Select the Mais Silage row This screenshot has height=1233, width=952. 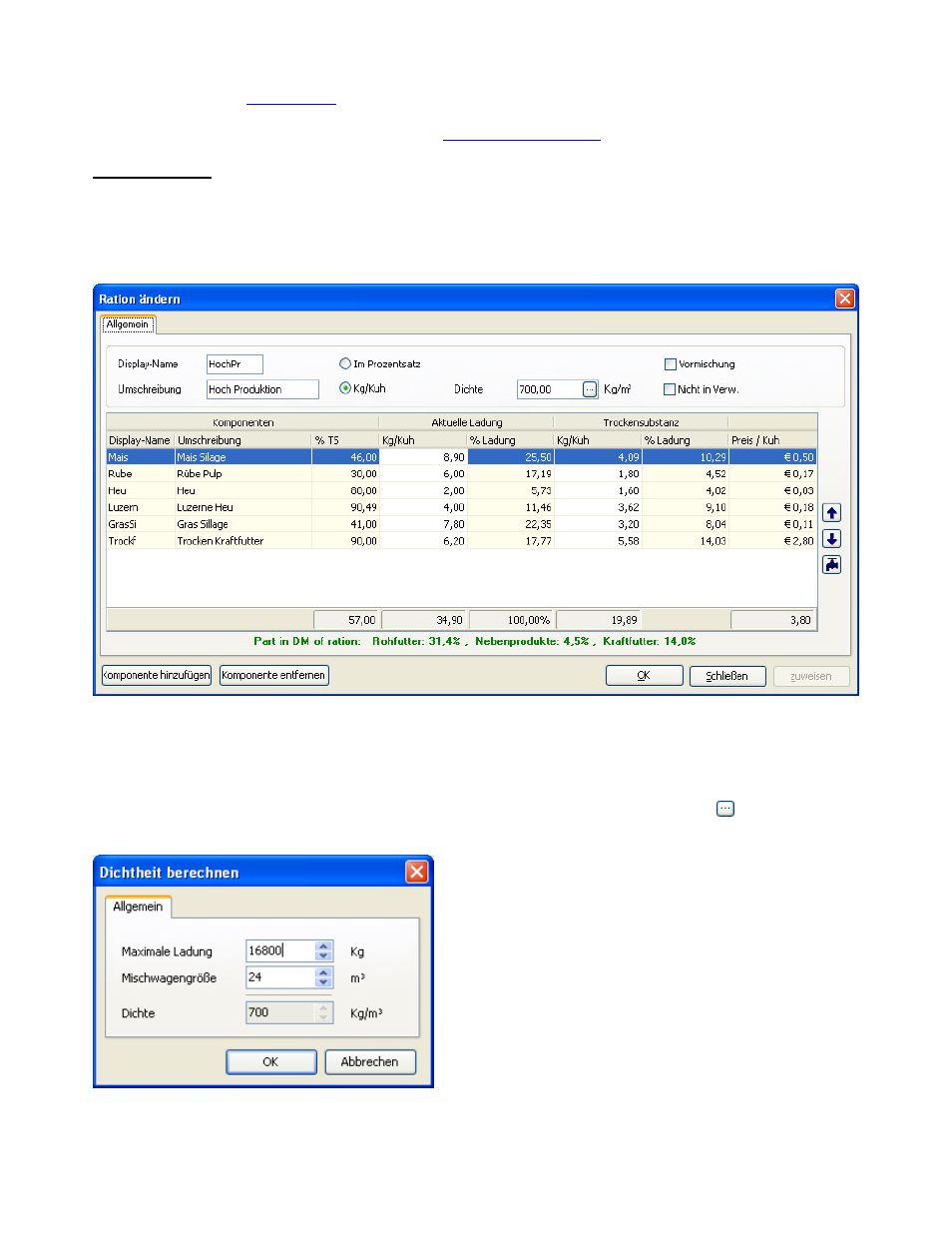tap(461, 457)
